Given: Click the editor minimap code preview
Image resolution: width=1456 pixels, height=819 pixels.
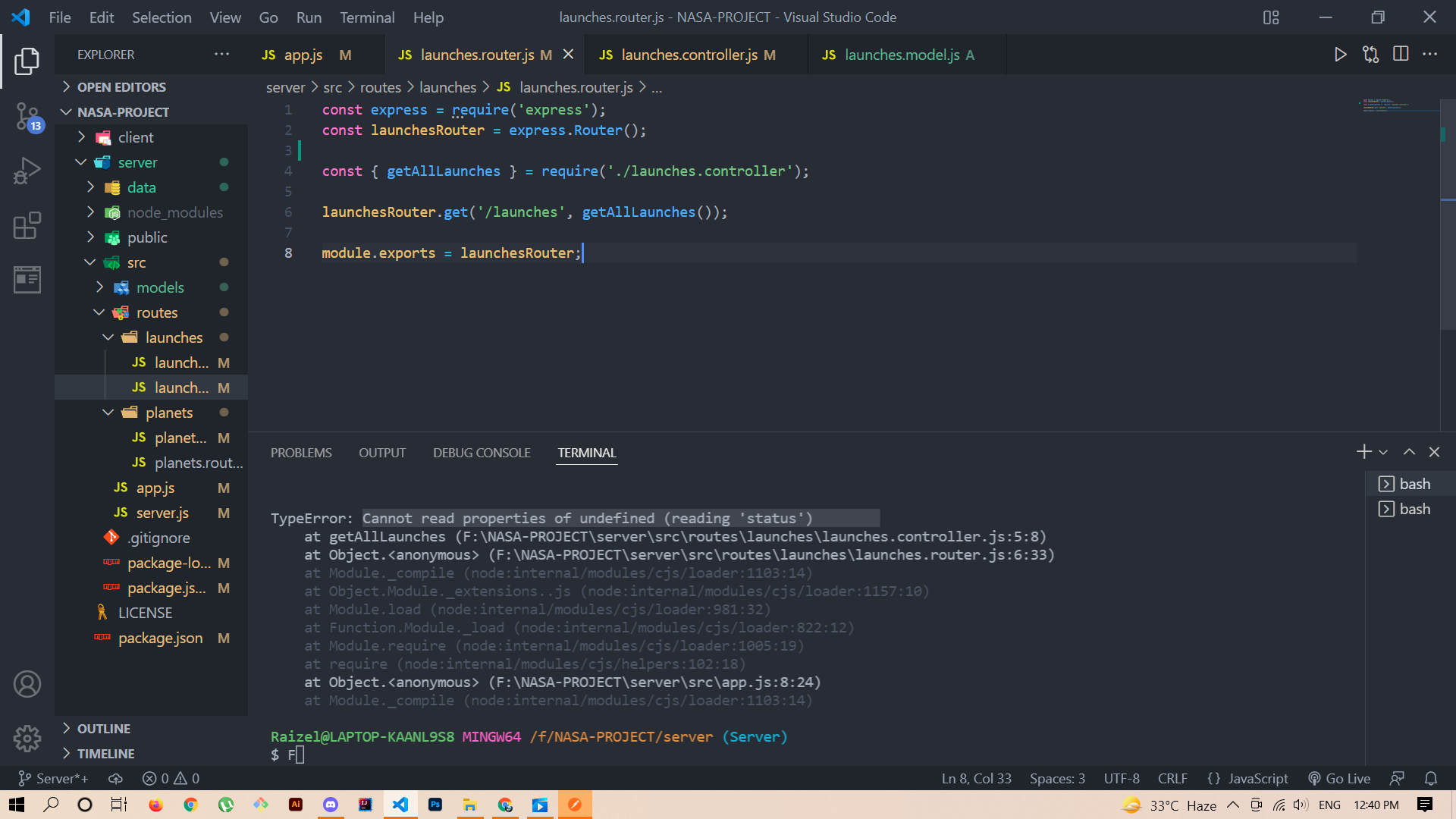Looking at the screenshot, I should tap(1386, 105).
